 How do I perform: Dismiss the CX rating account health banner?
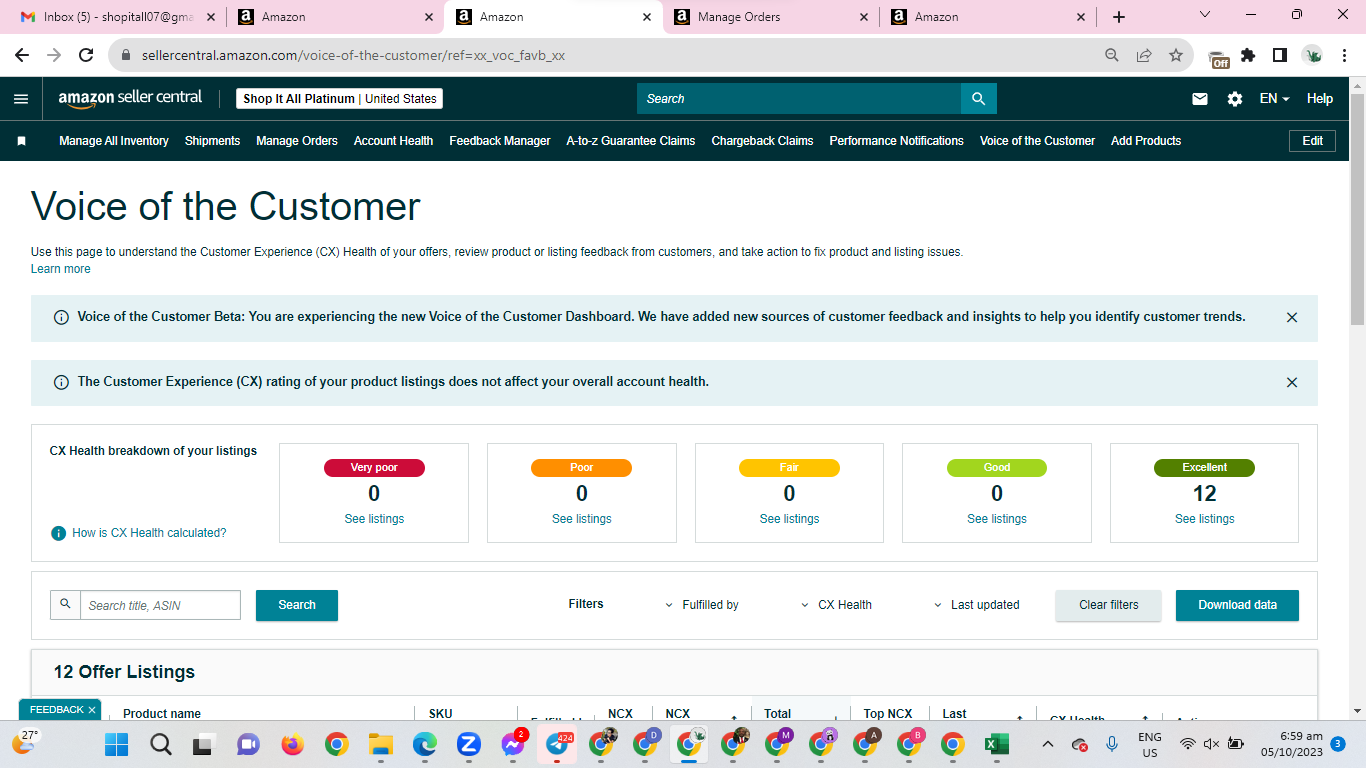(x=1292, y=382)
